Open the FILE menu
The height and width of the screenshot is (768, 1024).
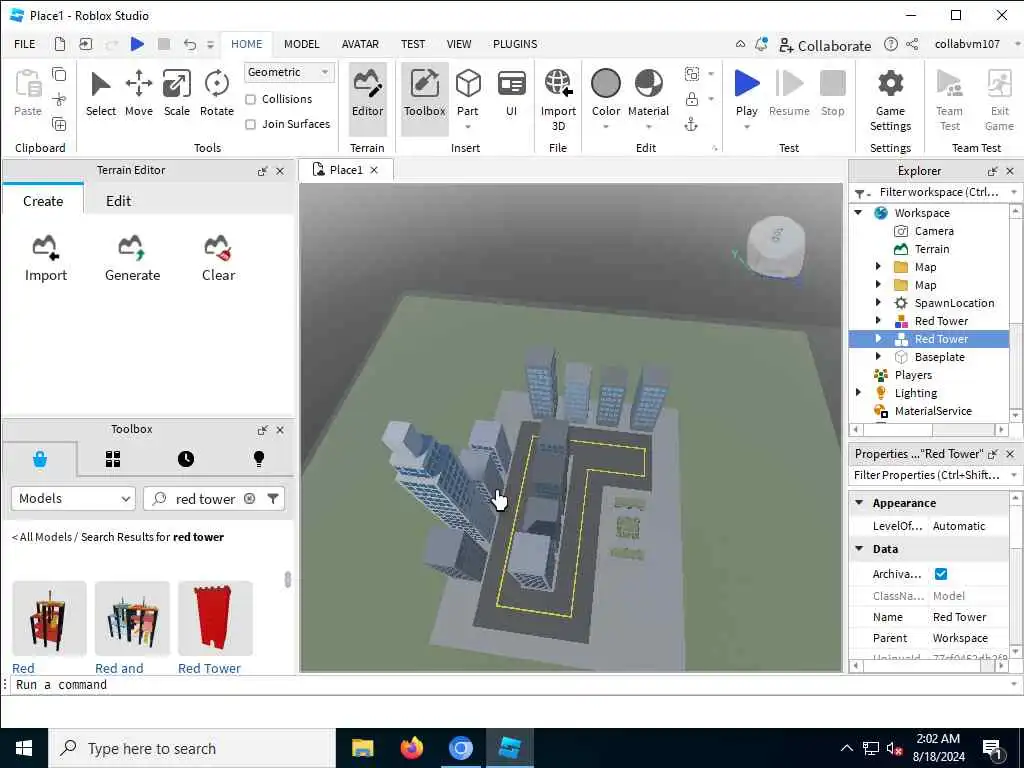25,44
